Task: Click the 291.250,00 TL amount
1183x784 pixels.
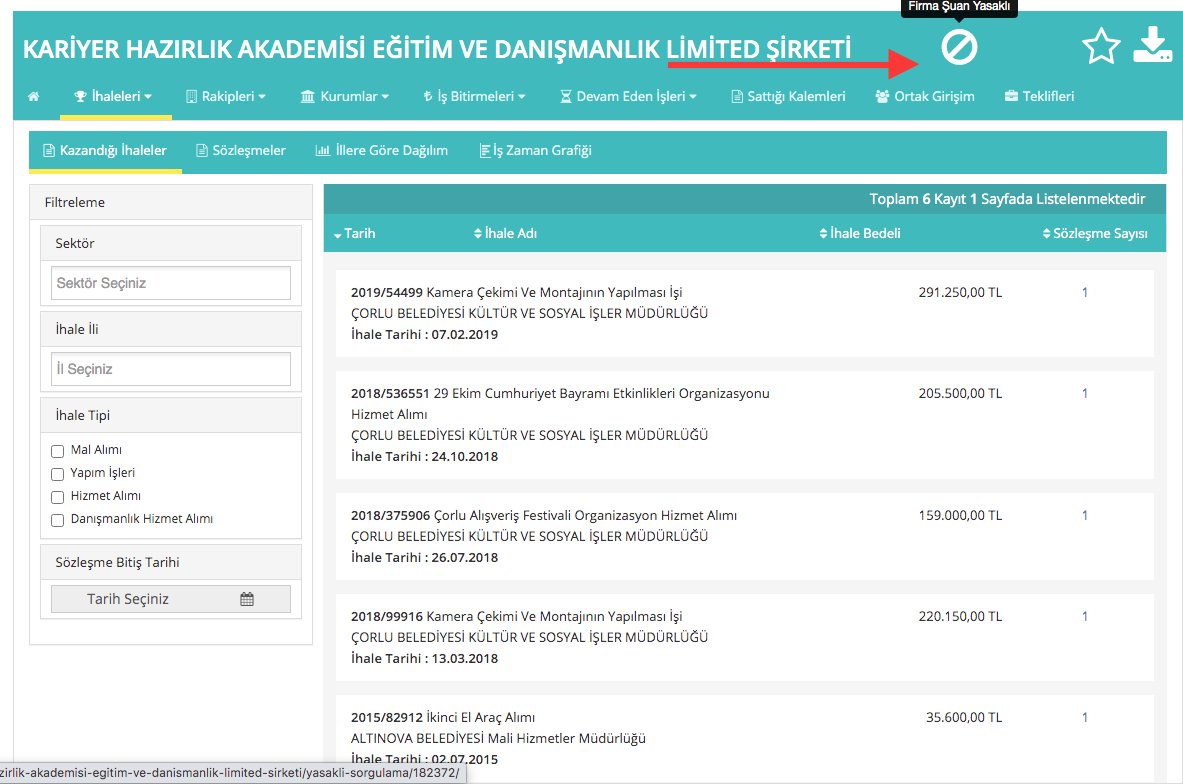Action: click(960, 293)
